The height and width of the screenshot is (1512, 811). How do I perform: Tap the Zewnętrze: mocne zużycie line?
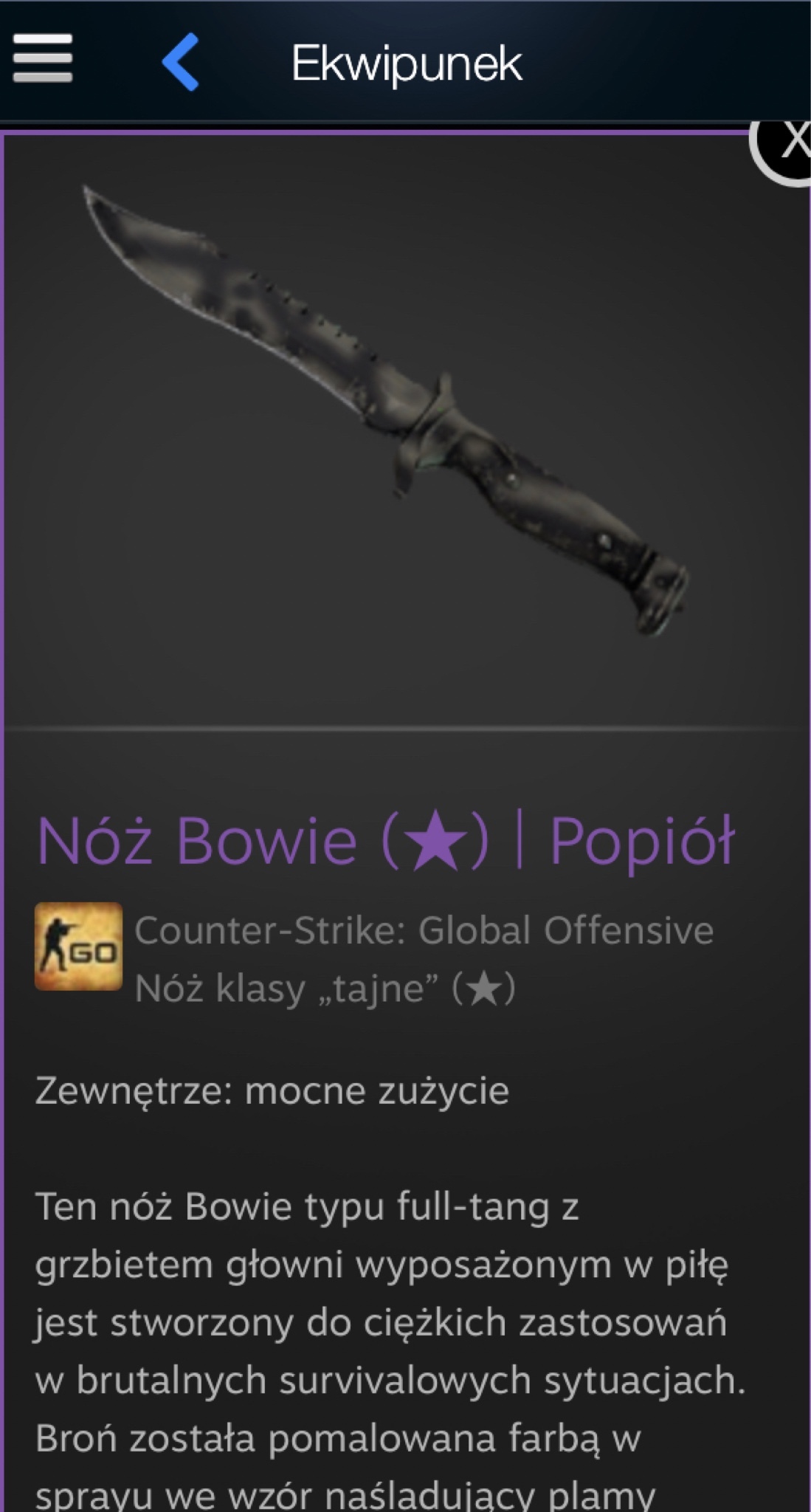272,1091
